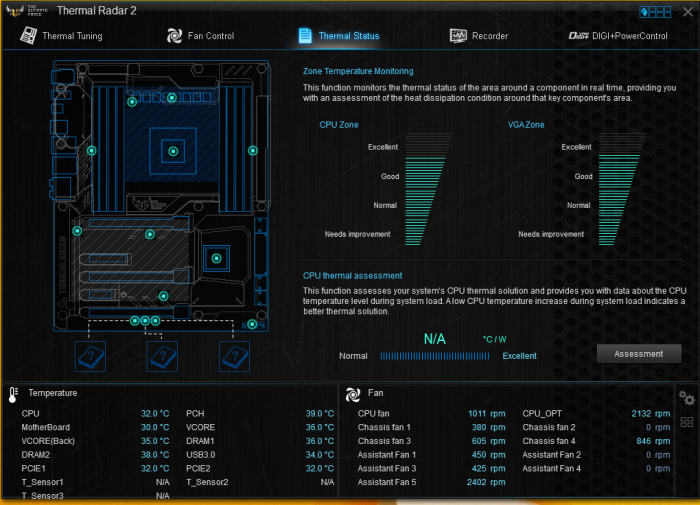Click the VCORE(Back) temperature row

(x=95, y=441)
